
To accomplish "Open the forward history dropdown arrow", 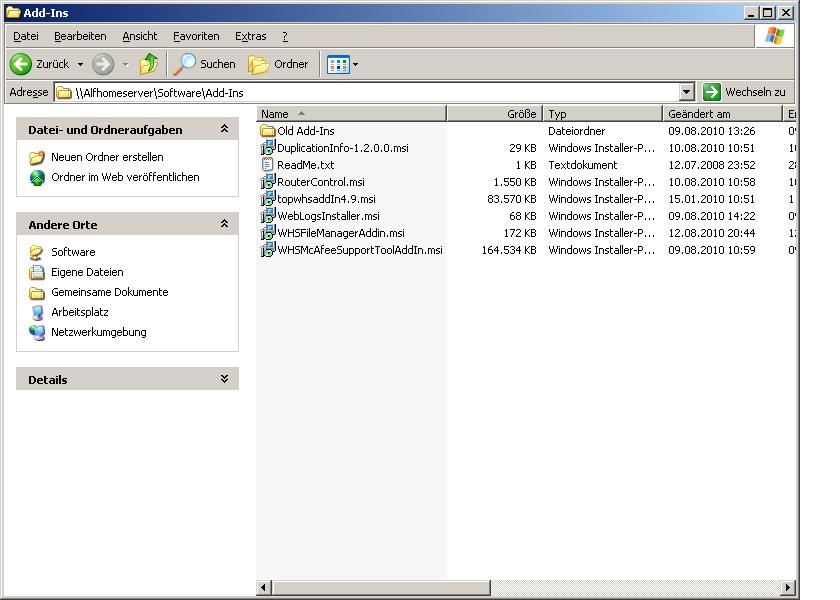I will click(x=125, y=65).
